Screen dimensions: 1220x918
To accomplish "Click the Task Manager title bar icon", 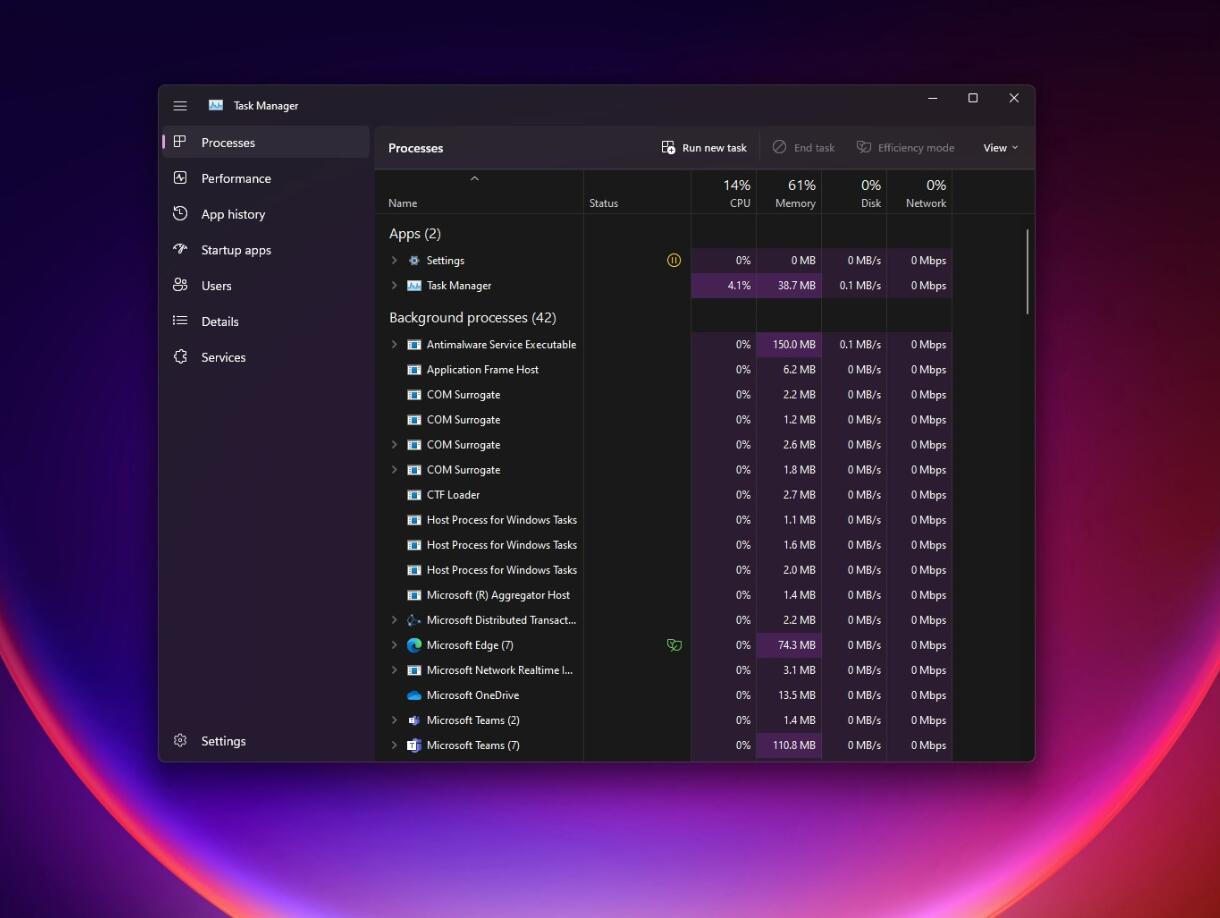I will (x=216, y=105).
